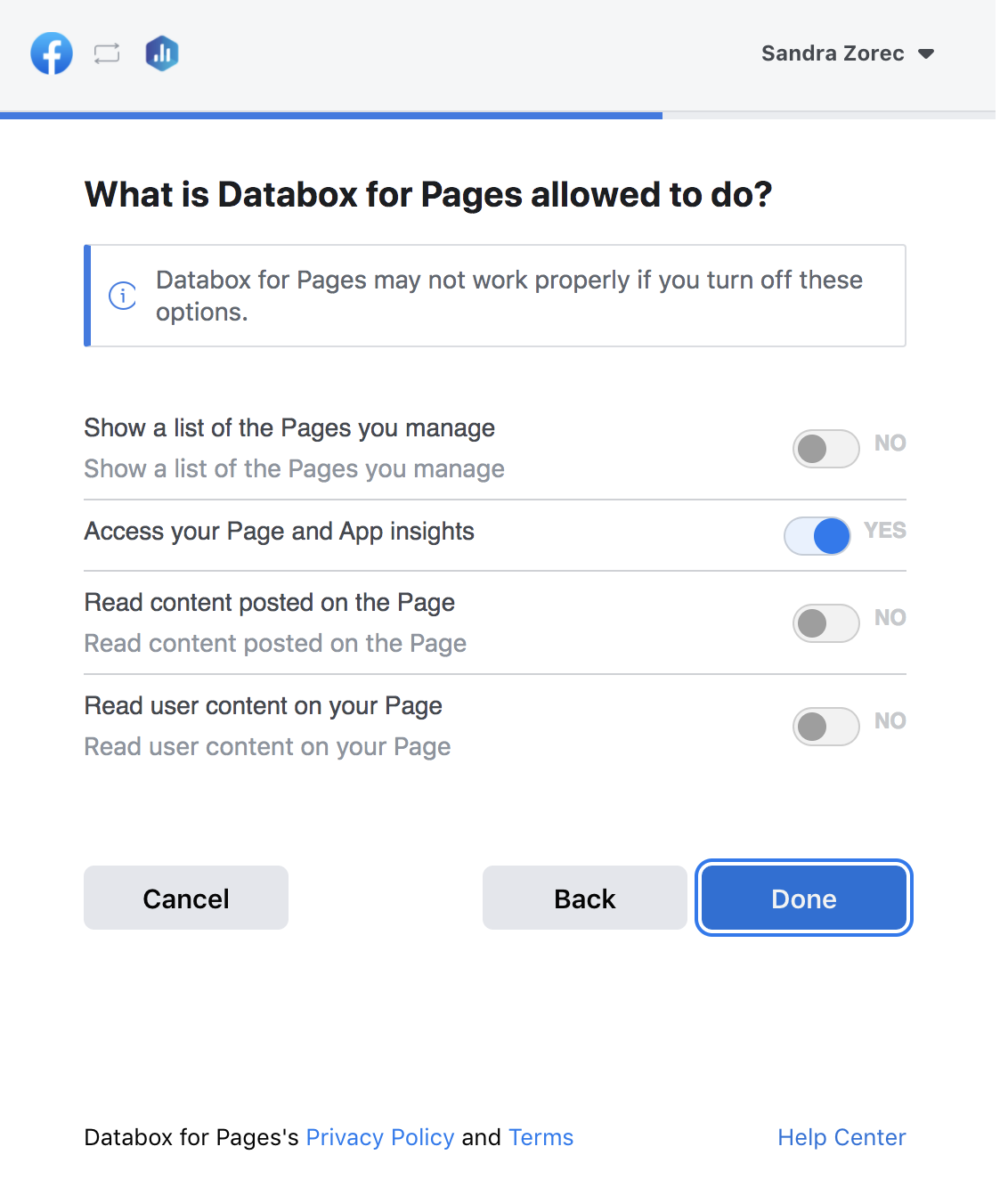Enable 'Read content posted on the Page' toggle
Image resolution: width=1008 pixels, height=1179 pixels.
[x=825, y=623]
